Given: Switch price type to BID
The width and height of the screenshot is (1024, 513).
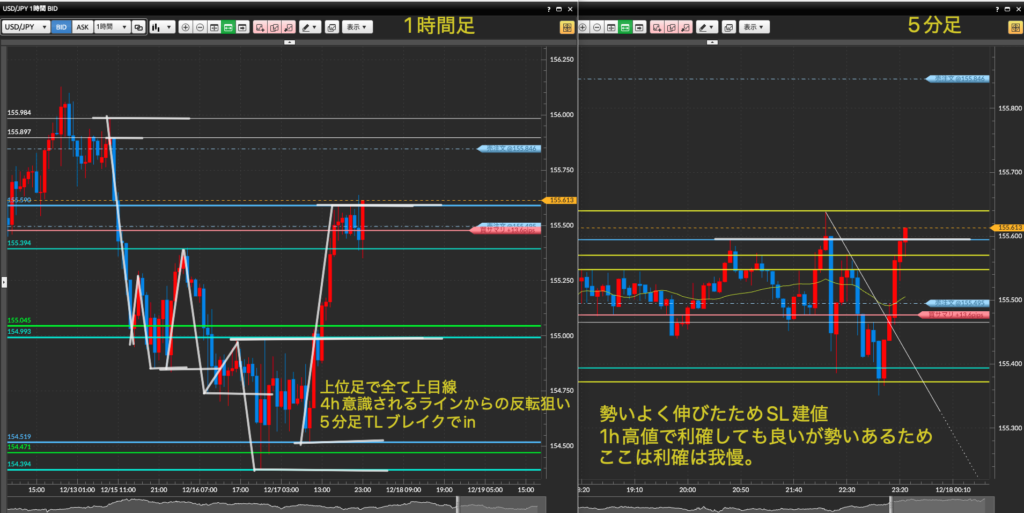Looking at the screenshot, I should click(61, 27).
